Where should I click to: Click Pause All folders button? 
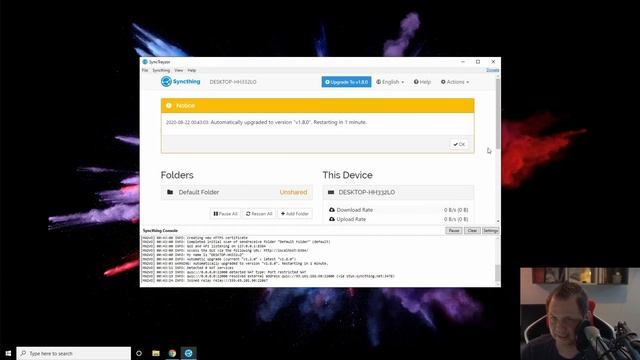pos(225,214)
